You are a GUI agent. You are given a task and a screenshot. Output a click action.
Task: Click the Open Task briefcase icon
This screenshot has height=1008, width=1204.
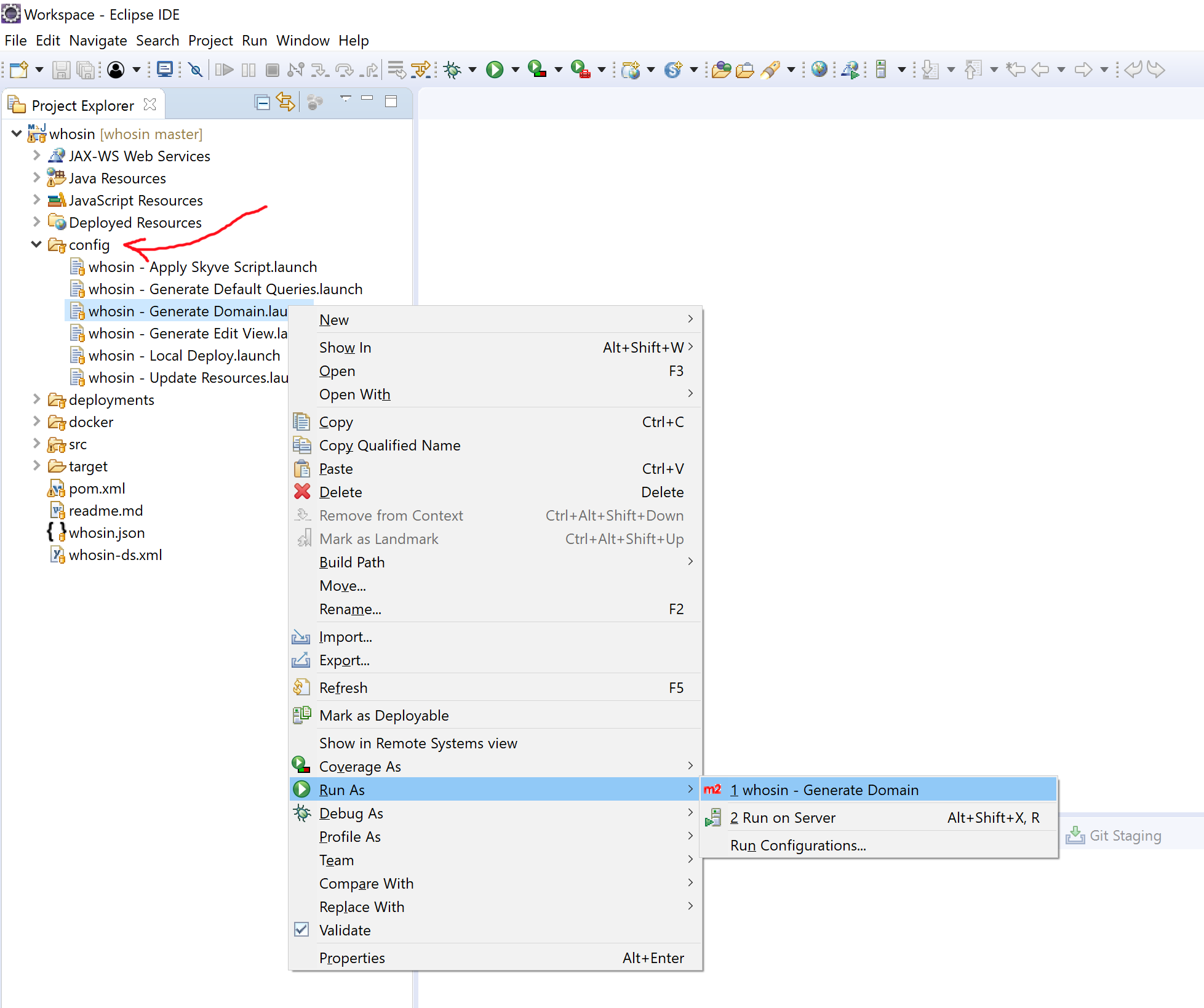pos(744,70)
